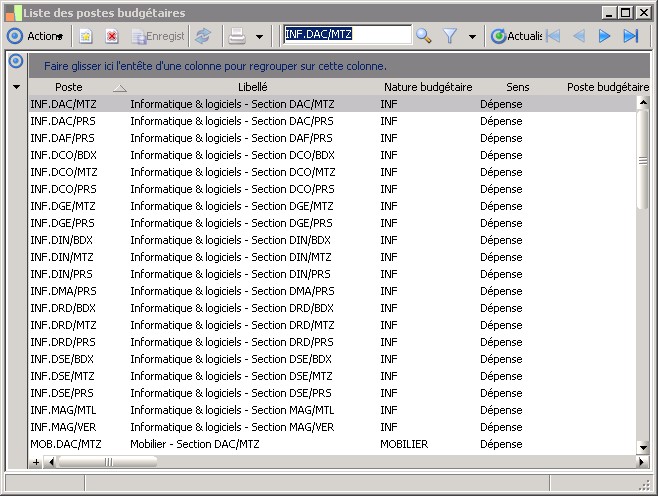Click the new record icon in toolbar
658x496 pixels.
(x=86, y=36)
